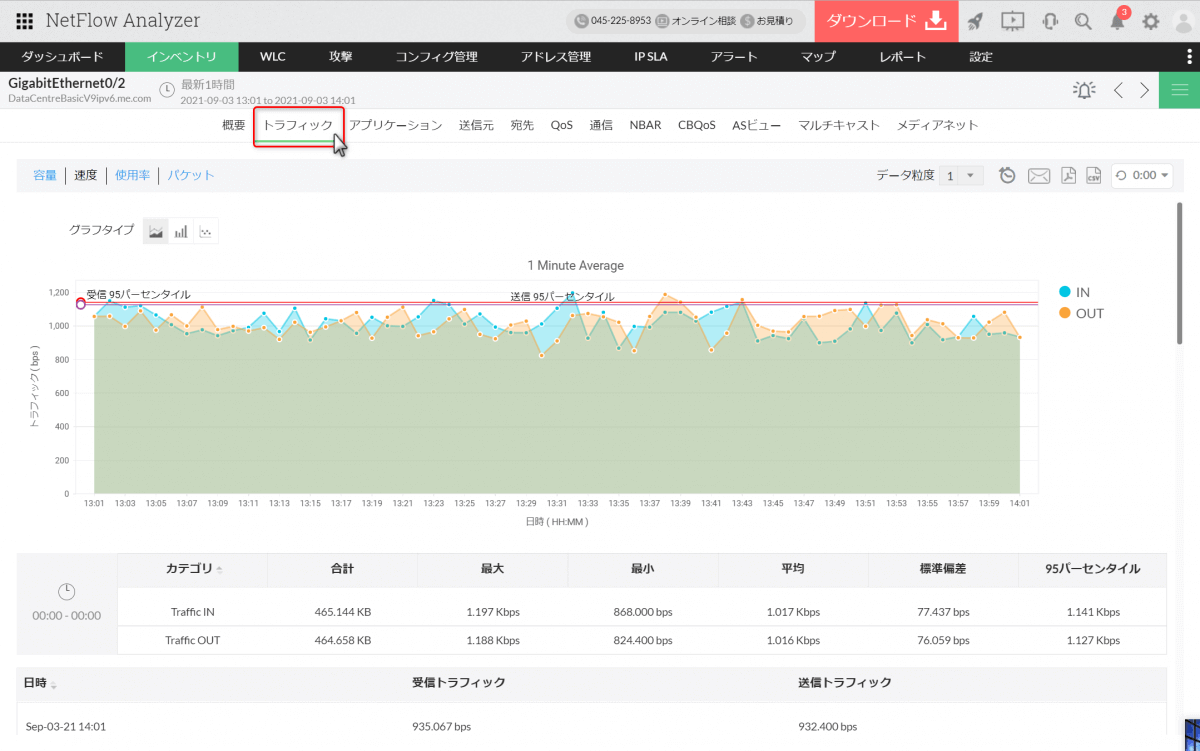Open the headset support icon
The height and width of the screenshot is (751, 1200).
1050,21
